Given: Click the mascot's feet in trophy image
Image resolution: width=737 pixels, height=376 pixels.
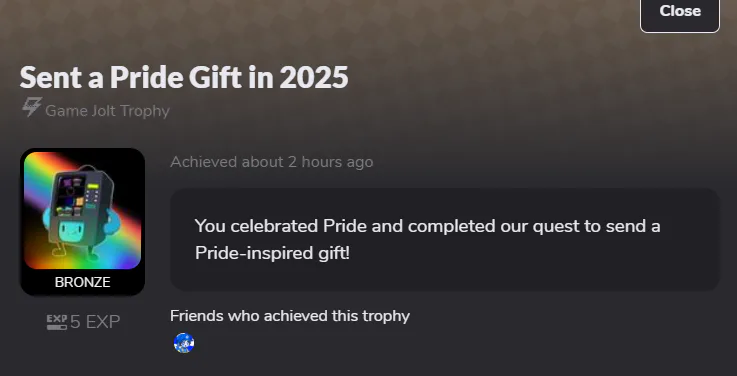Looking at the screenshot, I should (x=75, y=254).
